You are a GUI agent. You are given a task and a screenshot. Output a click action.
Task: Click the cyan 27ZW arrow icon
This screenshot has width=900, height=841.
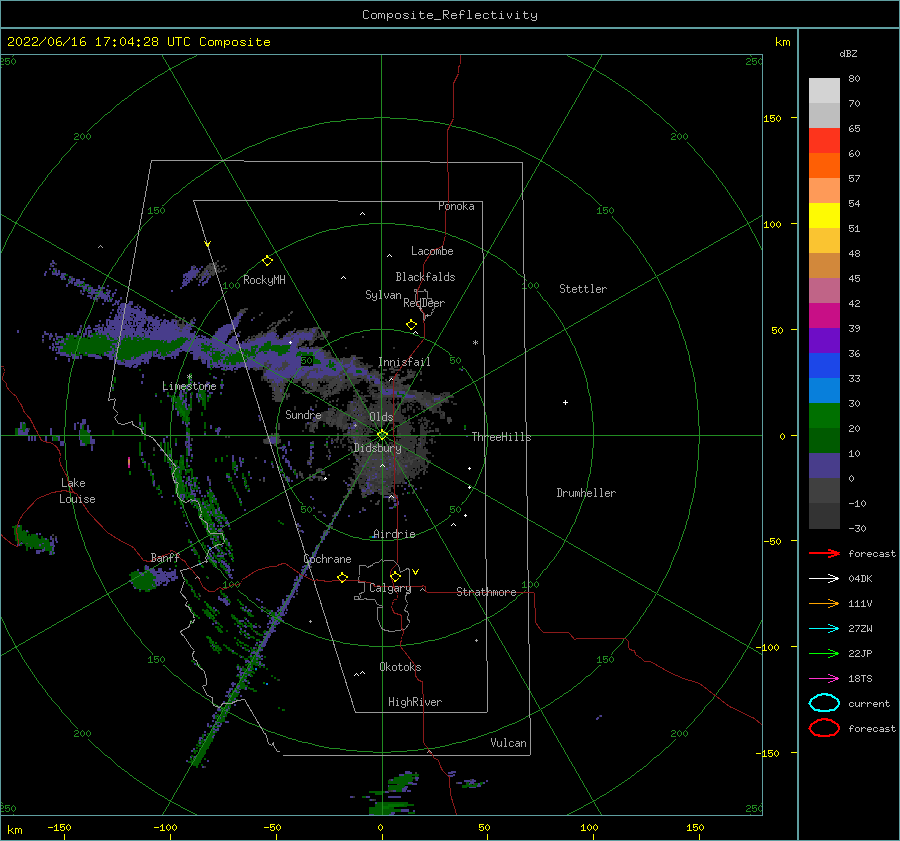(x=824, y=629)
